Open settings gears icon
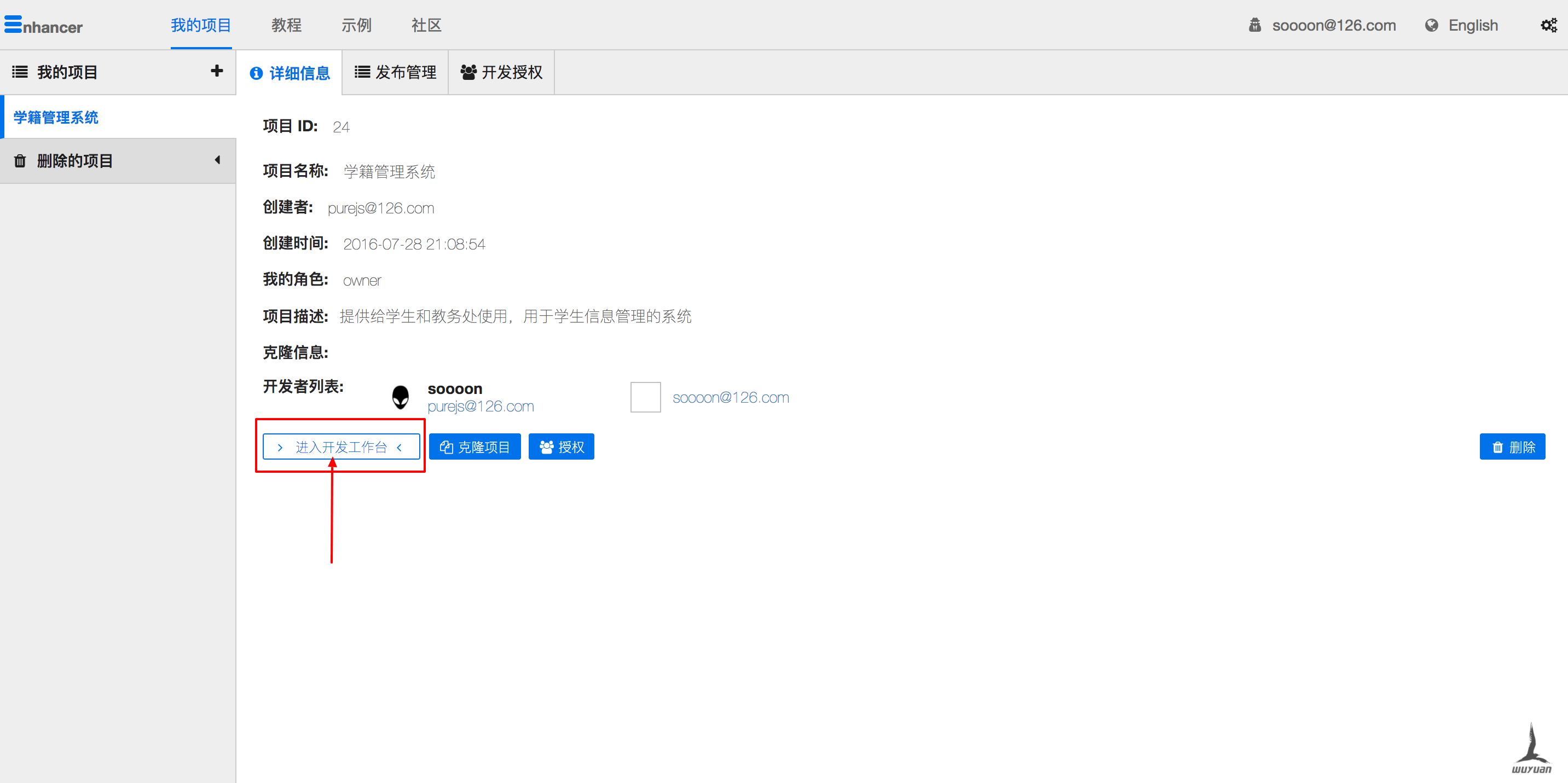The width and height of the screenshot is (1568, 783). (1548, 26)
